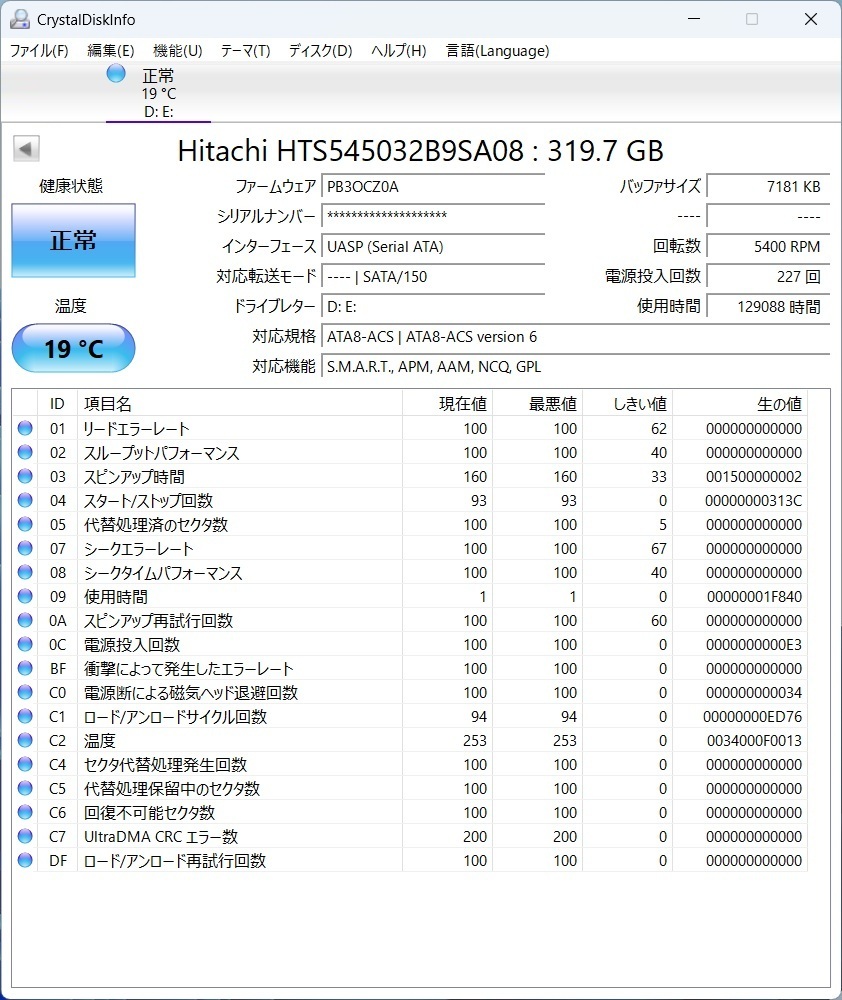
Task: Click the blue status dot beside リードエラーレート
Action: coord(25,428)
